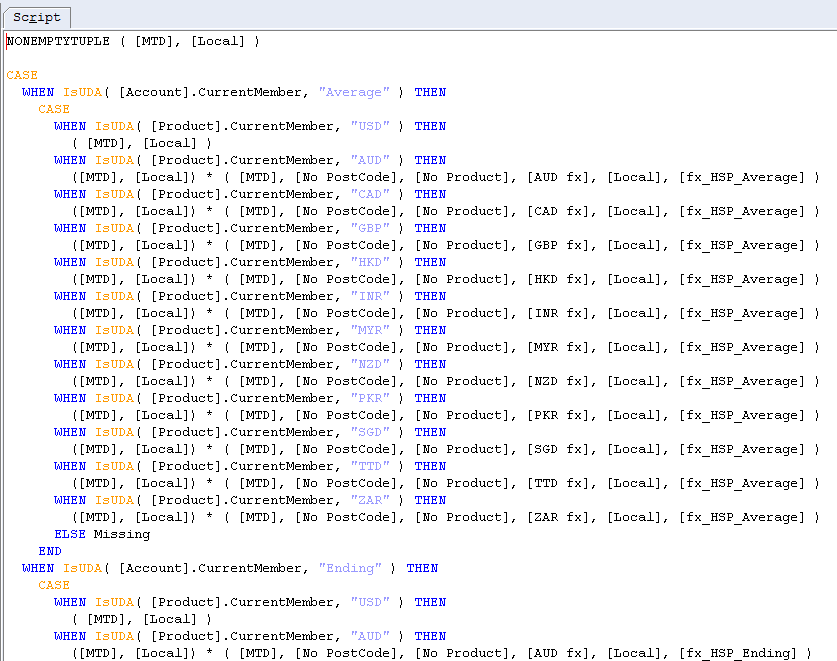Click THEN after the "Average" condition

pyautogui.click(x=430, y=92)
